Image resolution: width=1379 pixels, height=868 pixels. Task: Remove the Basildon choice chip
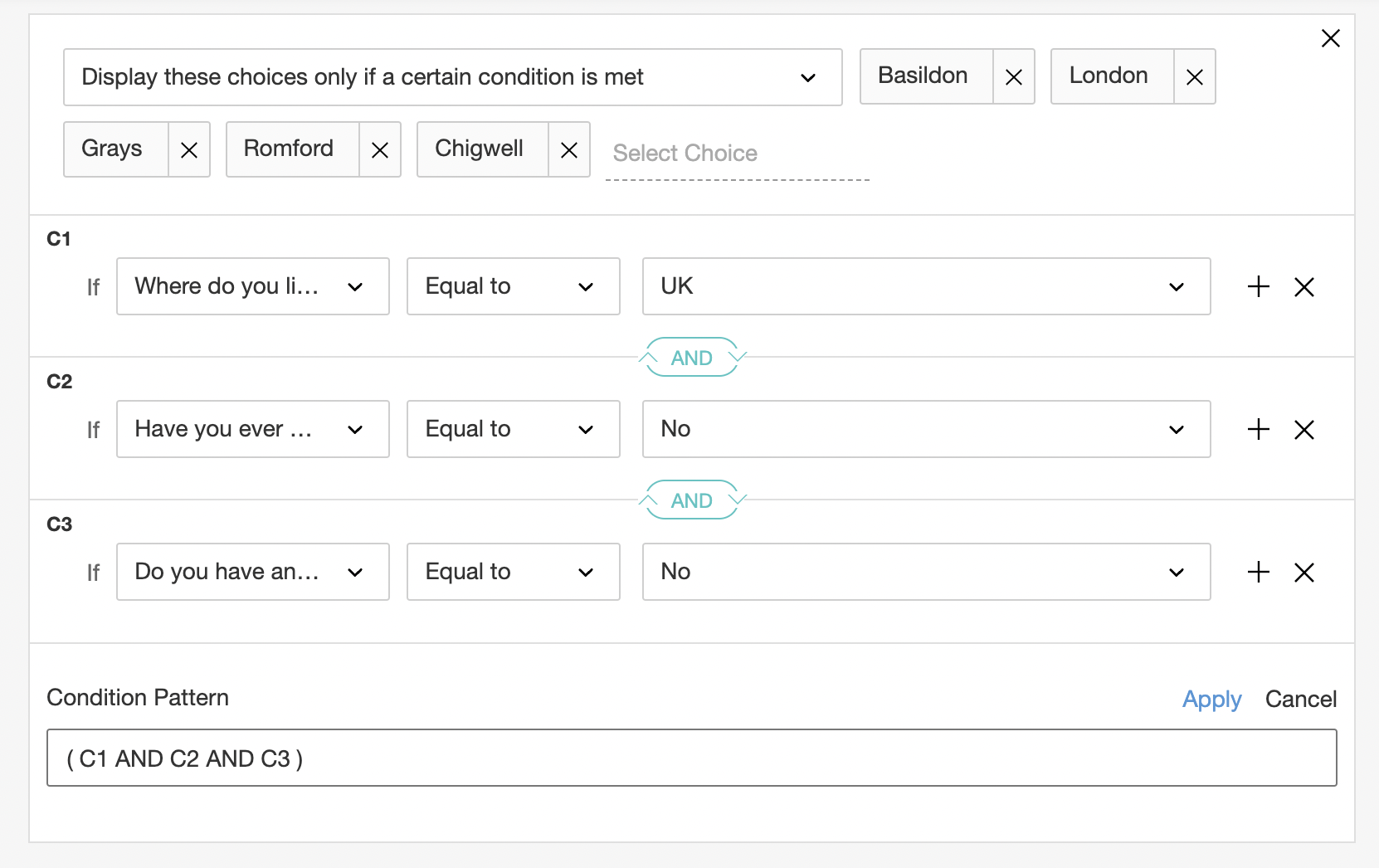[x=1013, y=77]
